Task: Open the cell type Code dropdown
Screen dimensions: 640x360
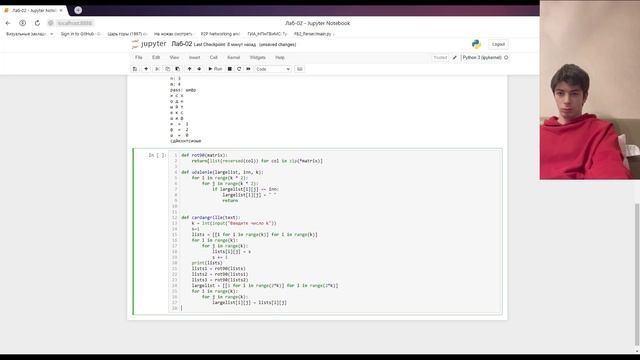Action: [273, 69]
